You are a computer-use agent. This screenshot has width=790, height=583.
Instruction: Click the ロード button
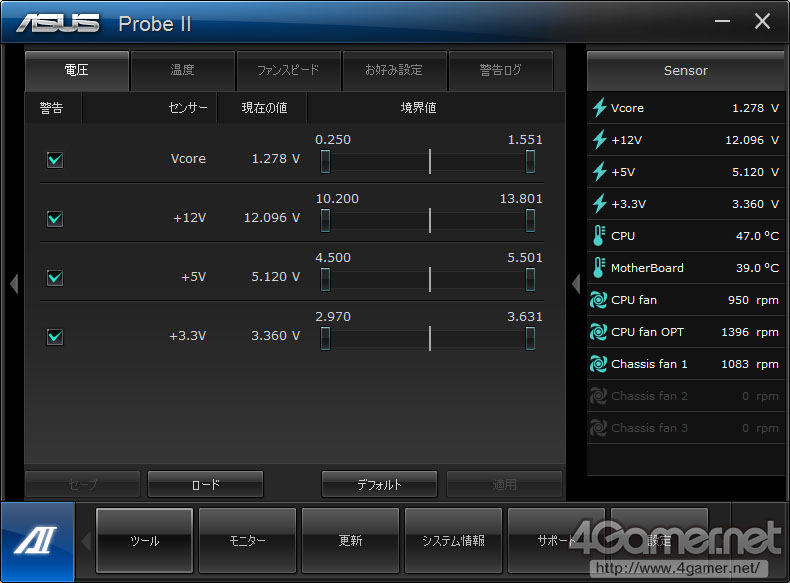(x=206, y=484)
